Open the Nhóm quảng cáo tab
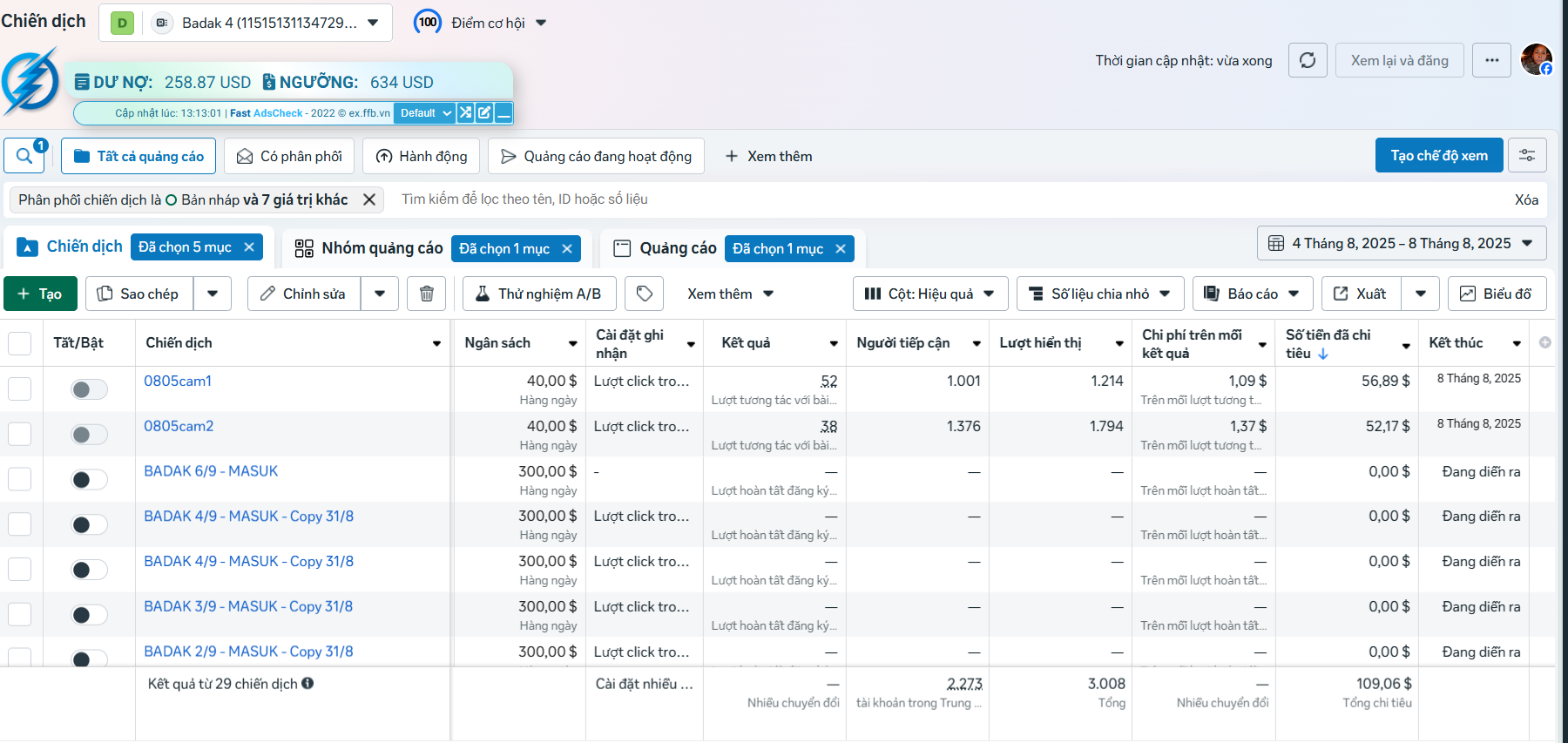1568x743 pixels. click(x=382, y=248)
